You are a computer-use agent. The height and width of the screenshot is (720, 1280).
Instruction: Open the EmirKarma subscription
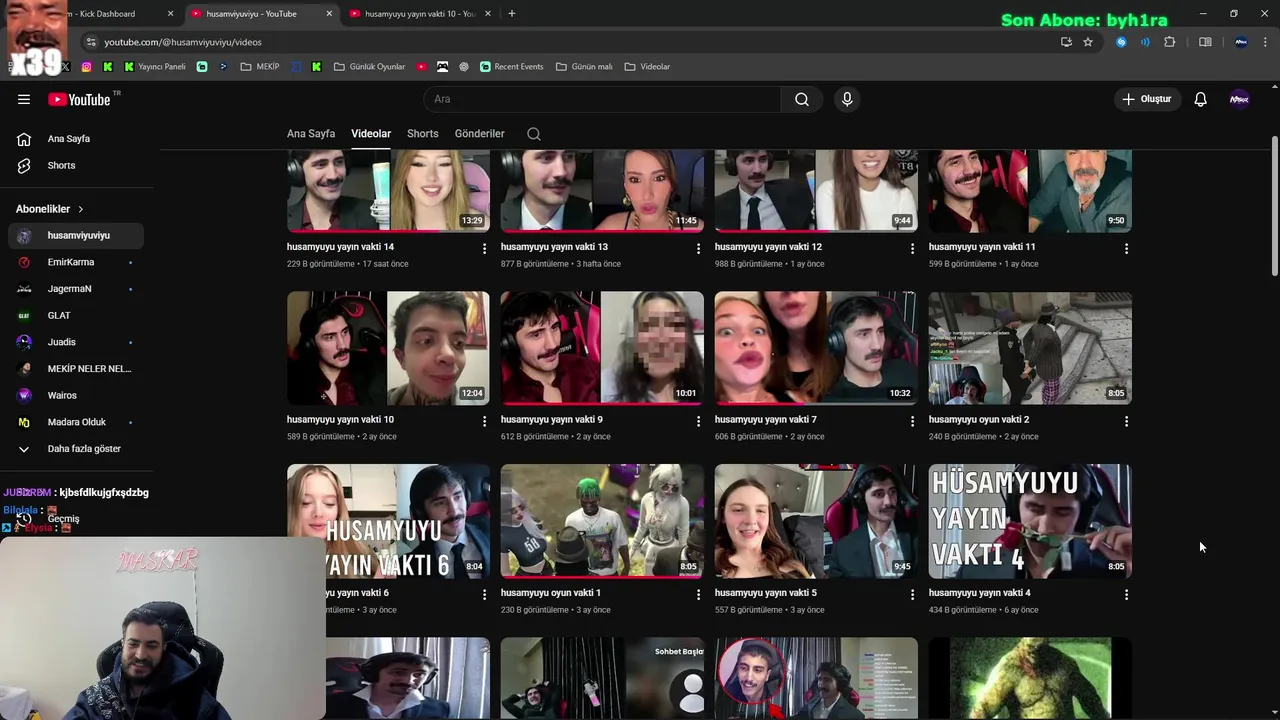coord(75,262)
